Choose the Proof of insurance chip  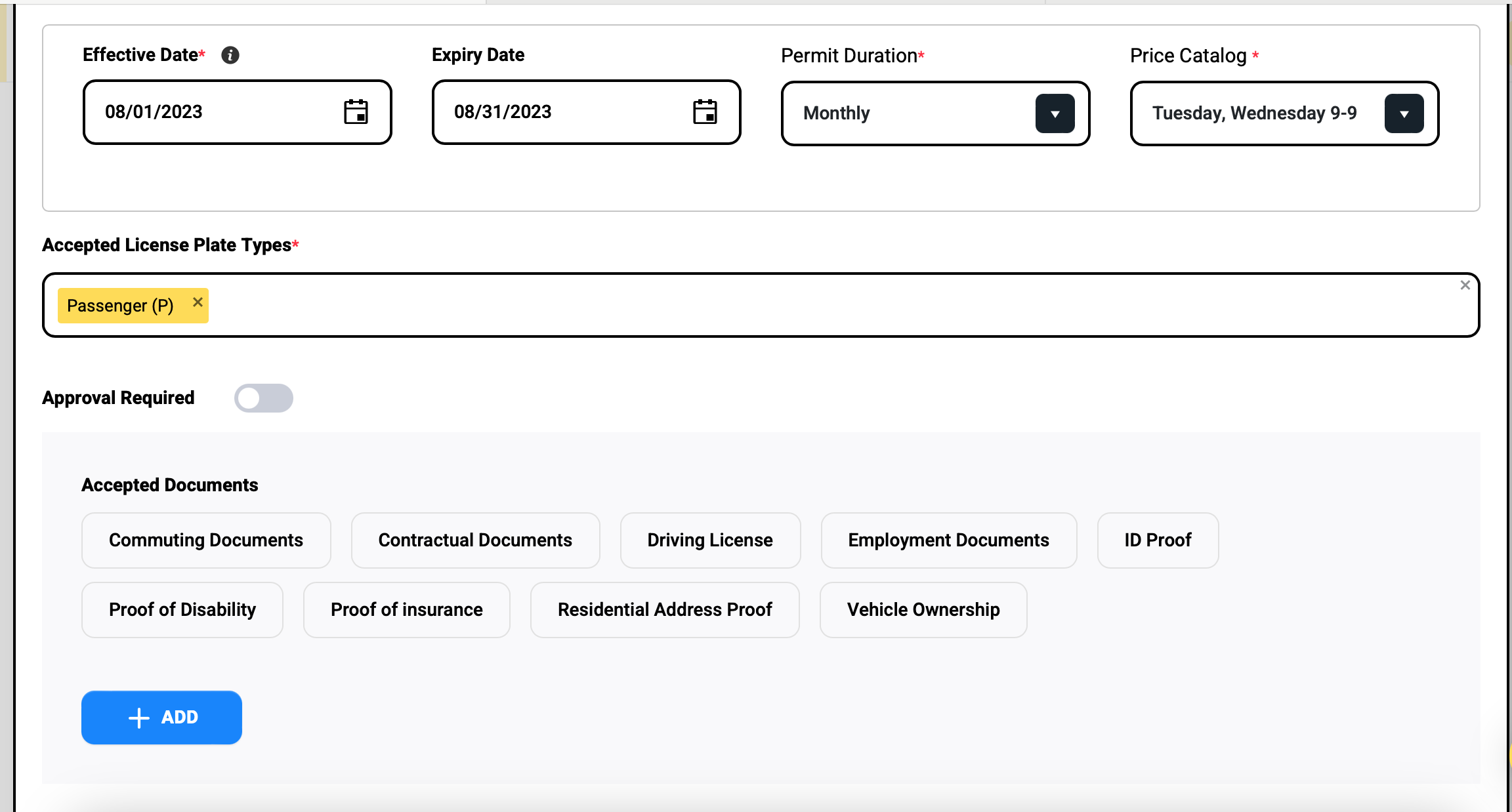click(x=406, y=610)
